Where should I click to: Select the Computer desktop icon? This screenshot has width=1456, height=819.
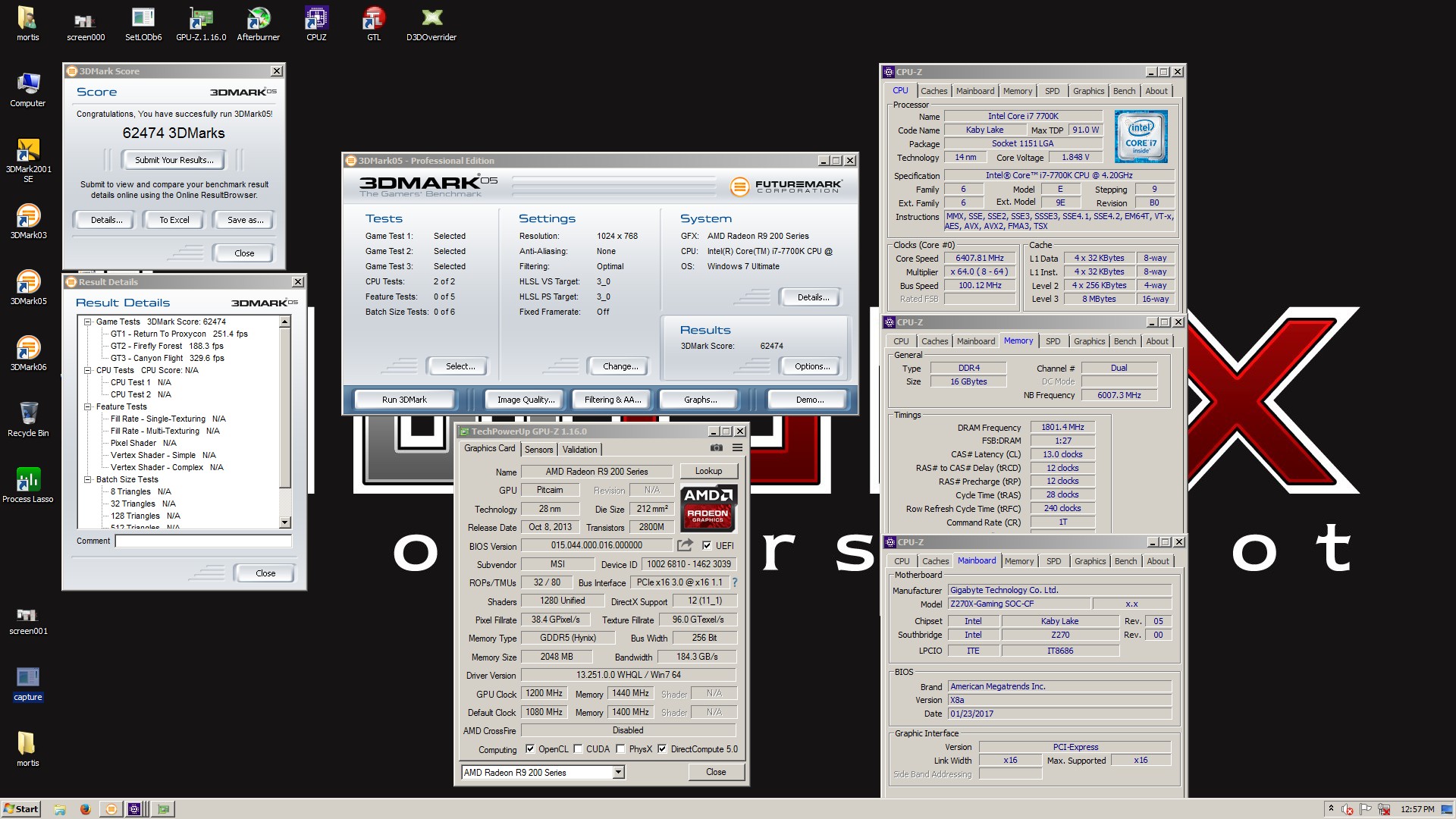[28, 91]
